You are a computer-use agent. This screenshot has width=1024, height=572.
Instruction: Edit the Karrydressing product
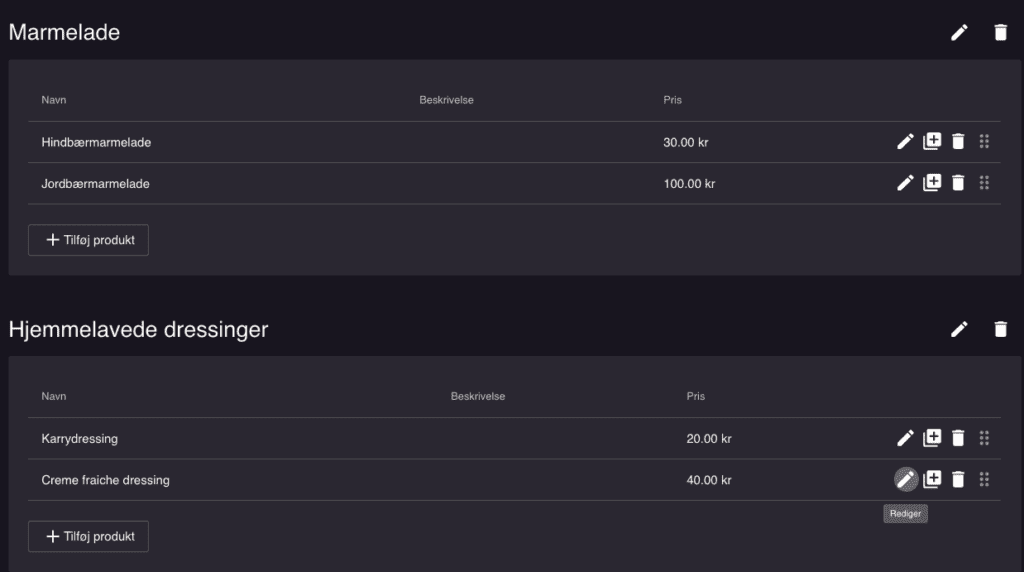point(905,438)
